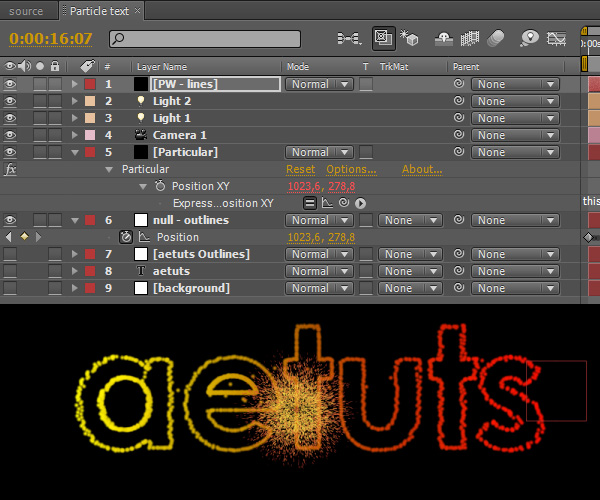Hide the null - outlines layer
600x500 pixels.
[x=10, y=220]
